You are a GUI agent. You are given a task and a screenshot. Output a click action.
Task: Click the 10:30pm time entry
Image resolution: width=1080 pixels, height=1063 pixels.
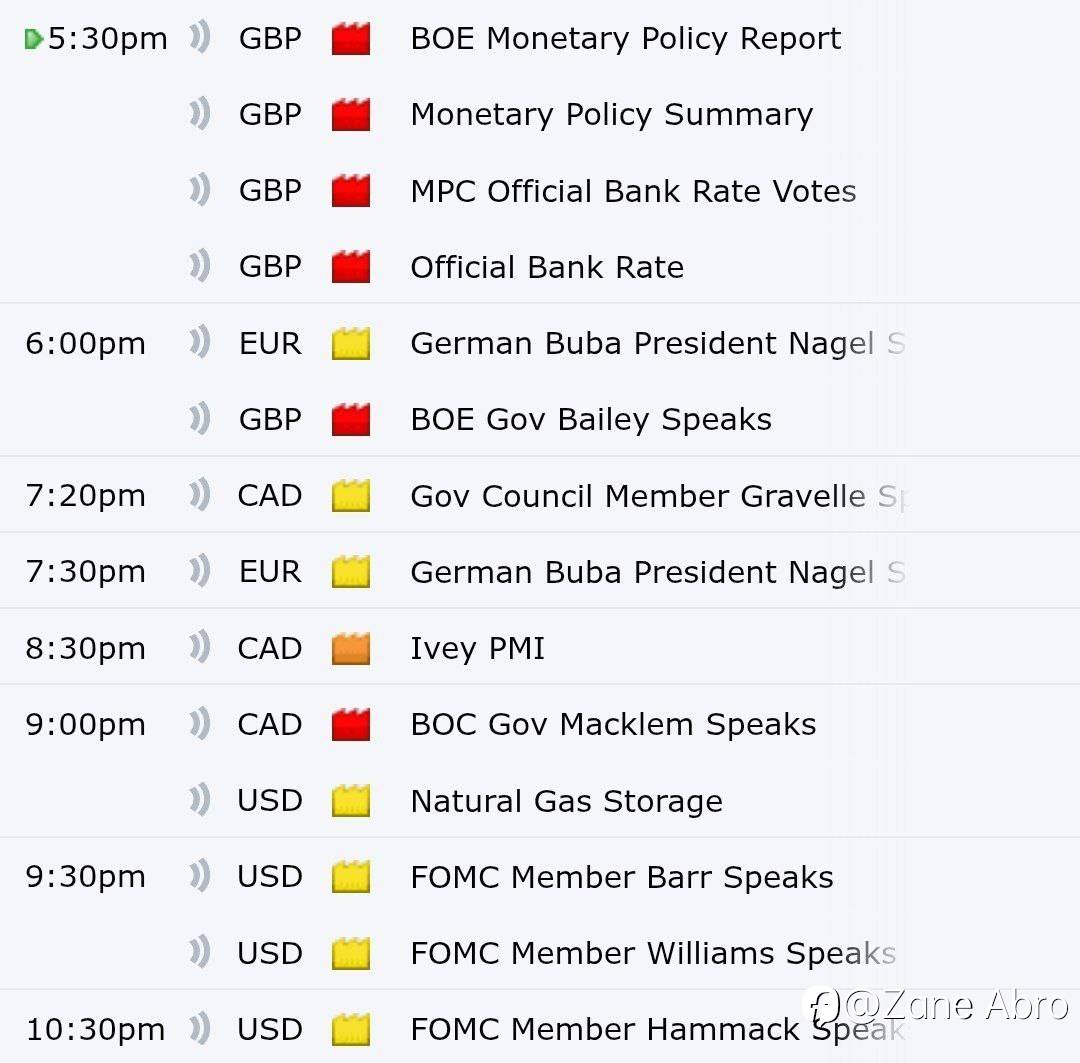click(x=93, y=1029)
